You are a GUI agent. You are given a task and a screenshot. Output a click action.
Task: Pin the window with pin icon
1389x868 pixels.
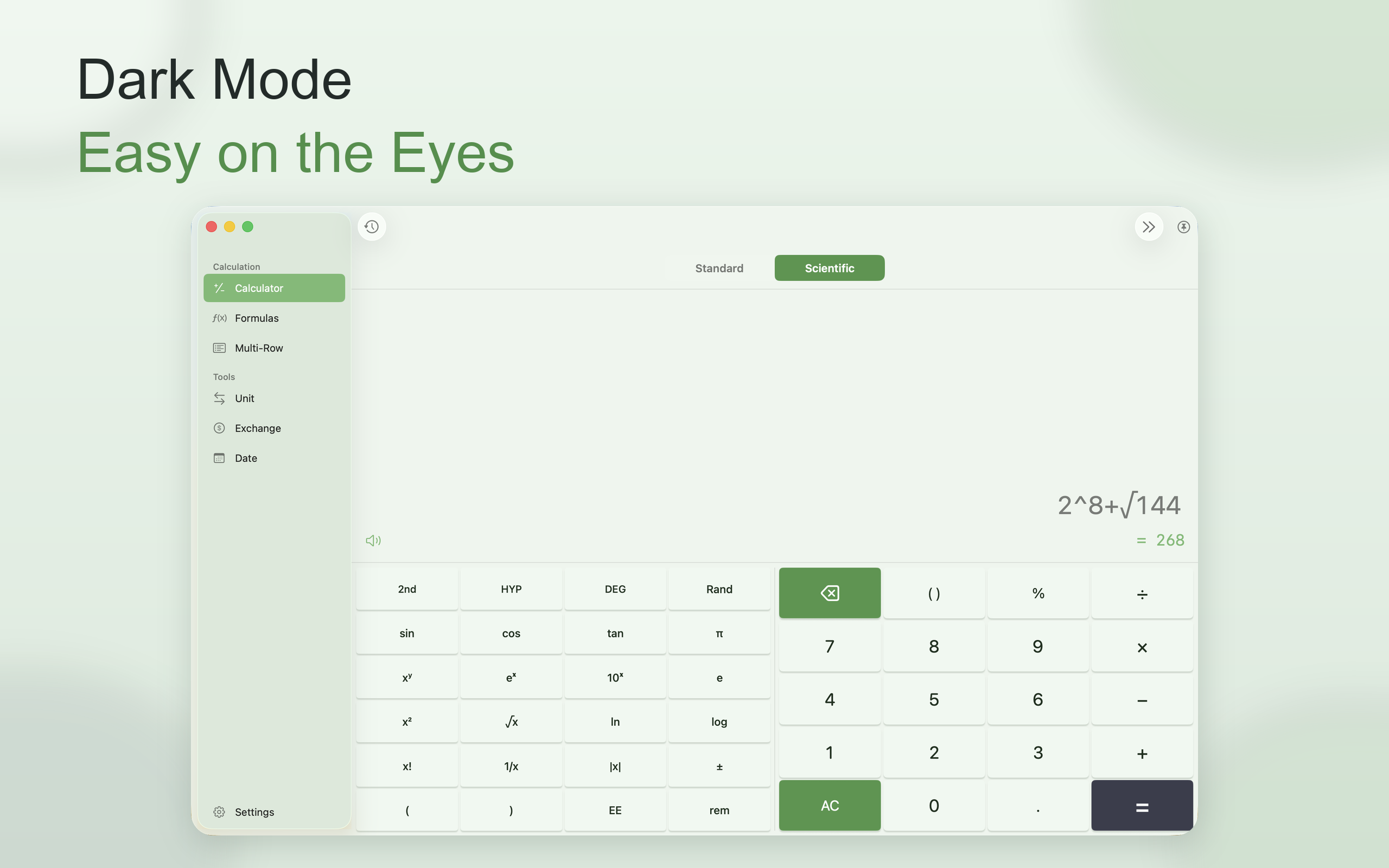pyautogui.click(x=1183, y=227)
